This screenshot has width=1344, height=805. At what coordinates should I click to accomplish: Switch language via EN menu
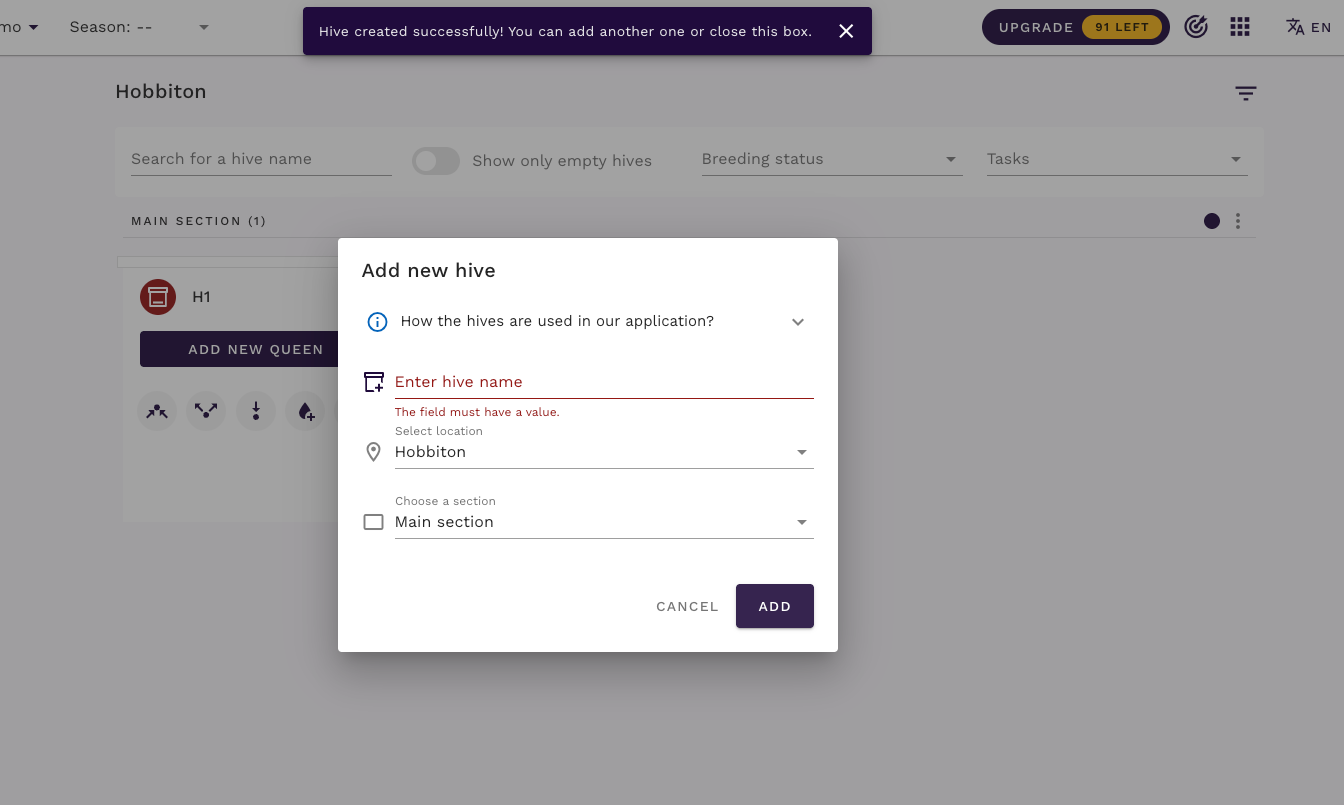click(x=1308, y=27)
